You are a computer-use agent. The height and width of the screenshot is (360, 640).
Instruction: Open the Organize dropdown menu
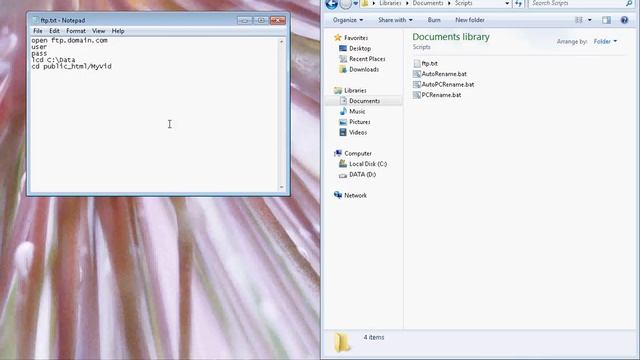[x=348, y=20]
